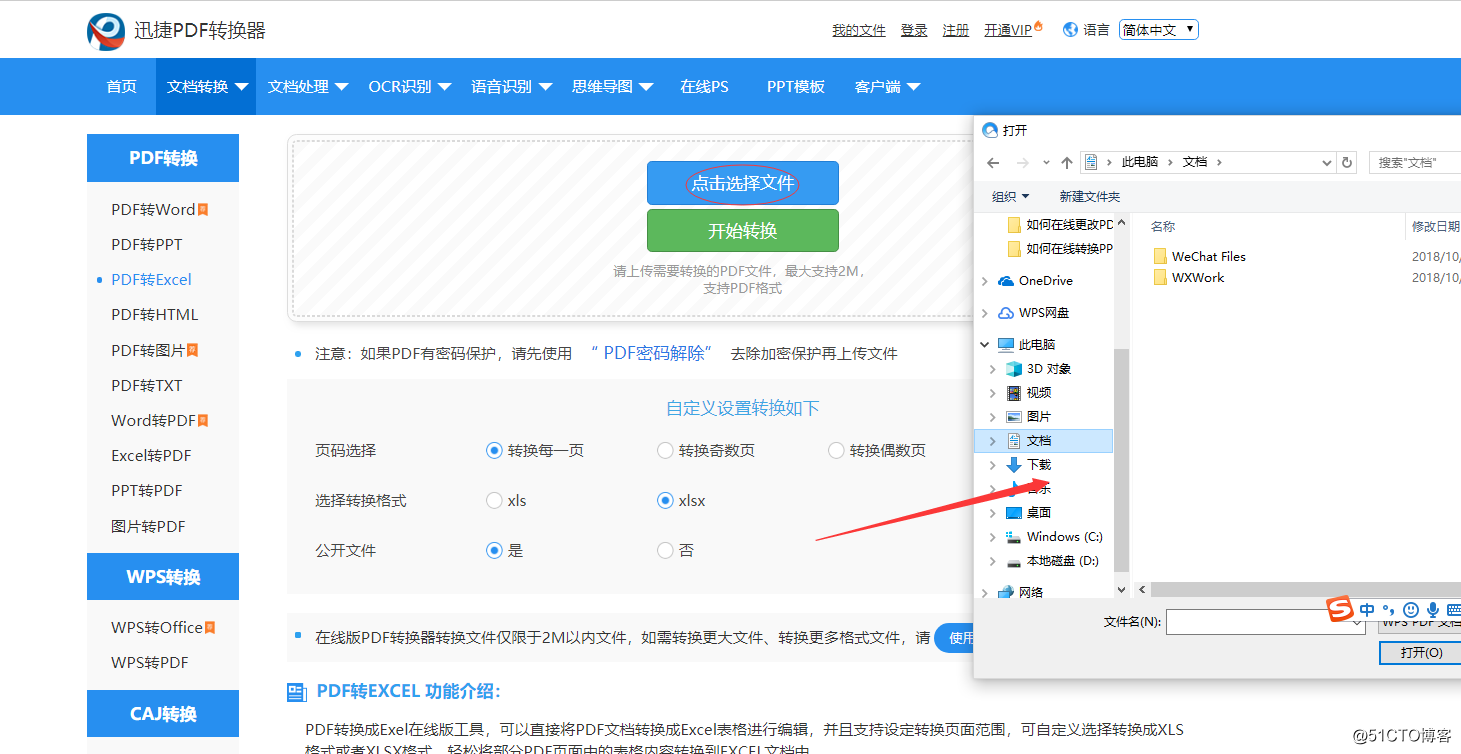Sort by the 名称 column header
This screenshot has height=754, width=1461.
(1163, 227)
